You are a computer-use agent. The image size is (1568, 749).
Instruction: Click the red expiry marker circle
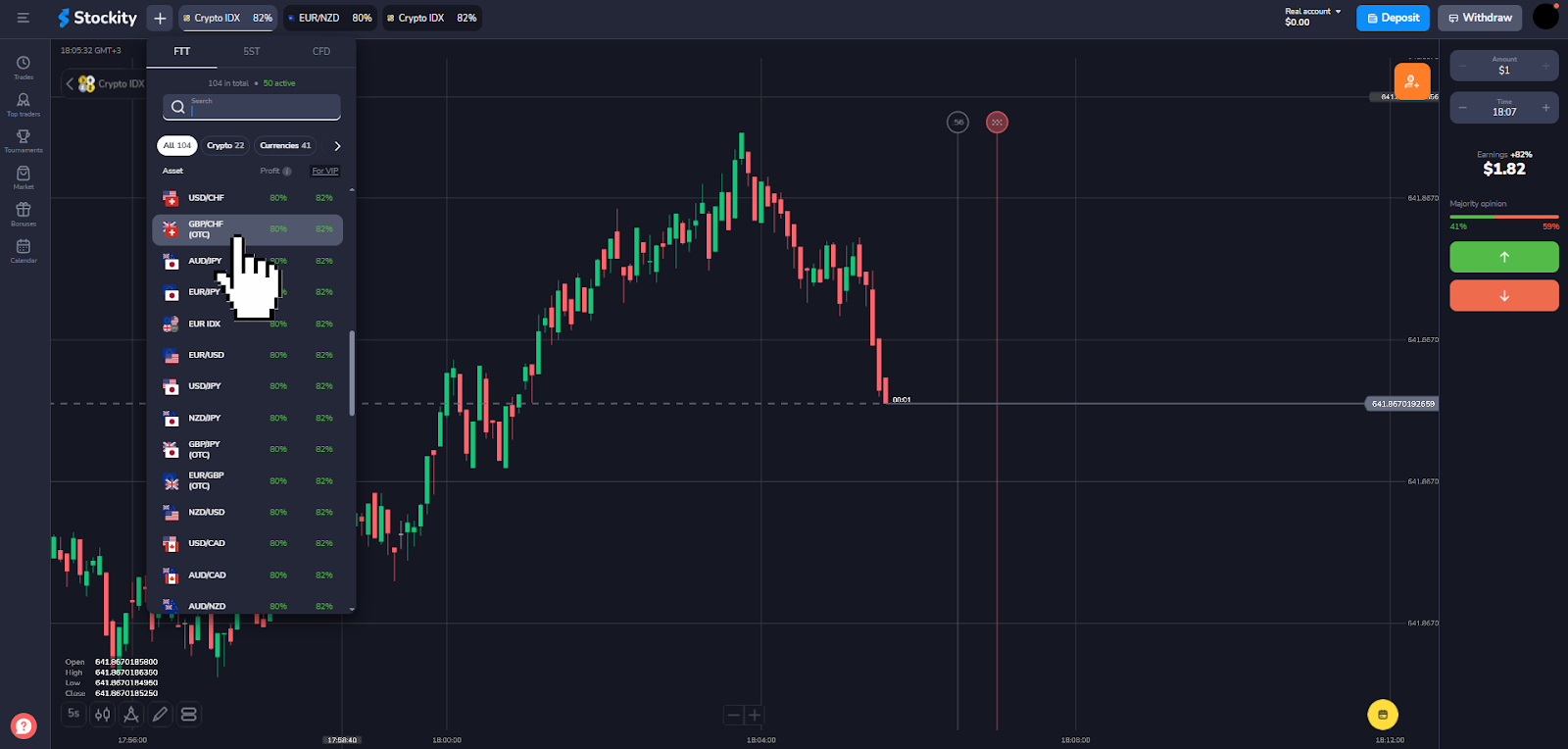pyautogui.click(x=997, y=123)
